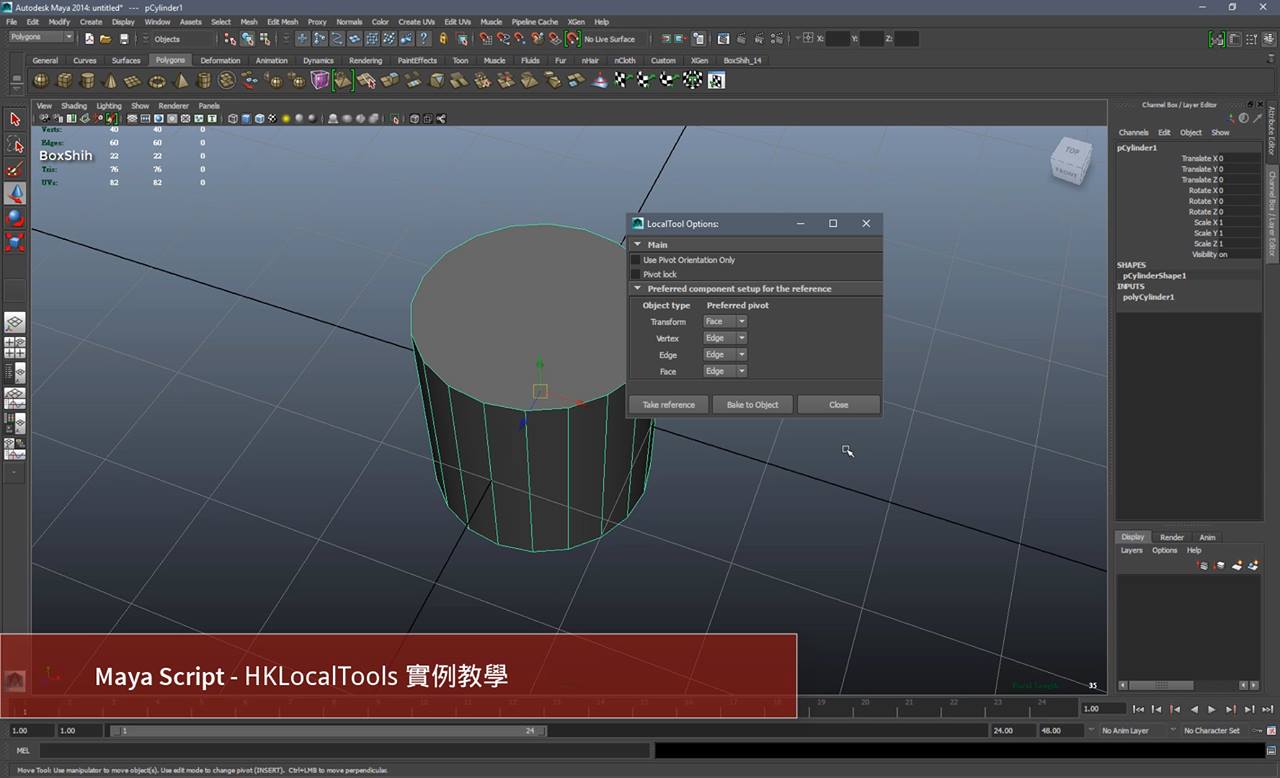
Task: Activate the Move tool in toolbox
Action: point(15,193)
